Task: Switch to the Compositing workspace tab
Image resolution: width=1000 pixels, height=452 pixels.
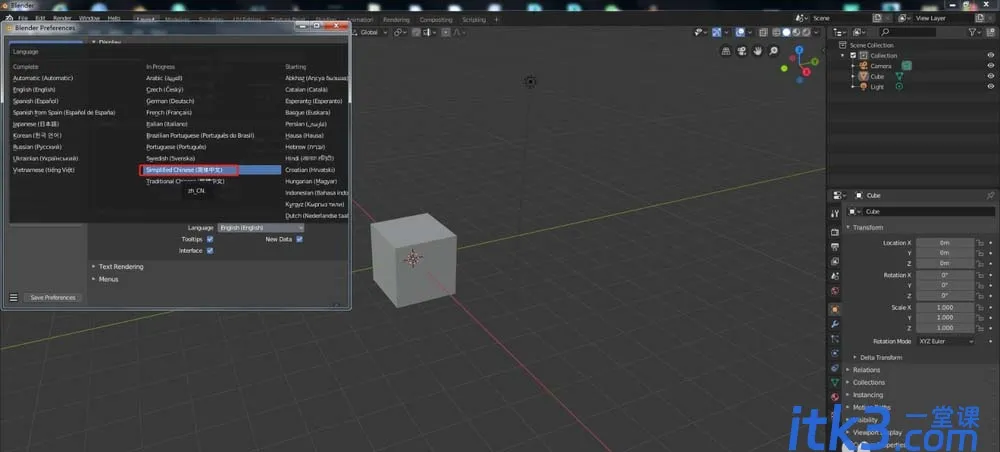Action: 436,20
